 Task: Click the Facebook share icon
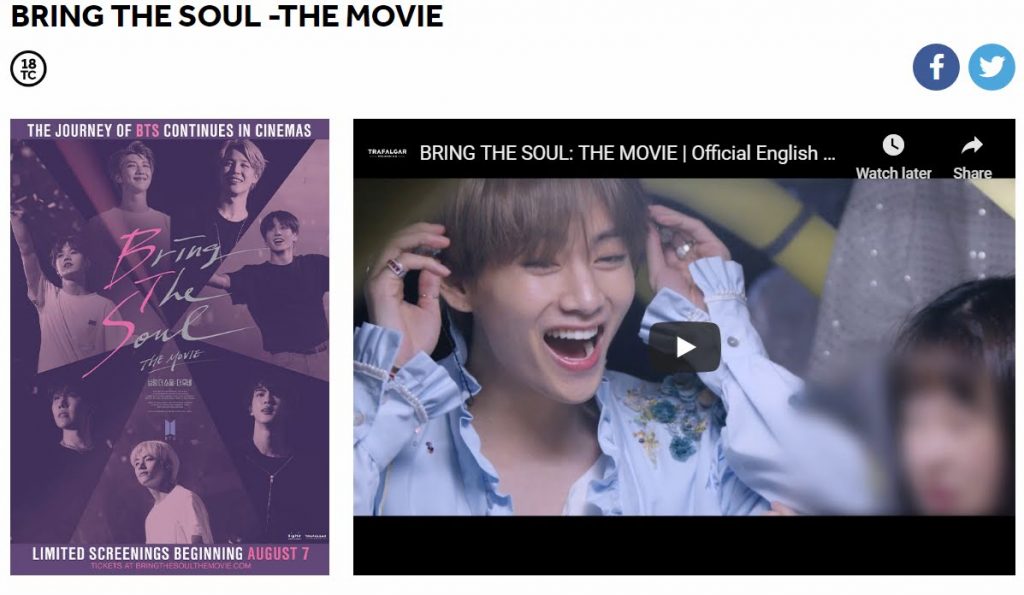[936, 67]
